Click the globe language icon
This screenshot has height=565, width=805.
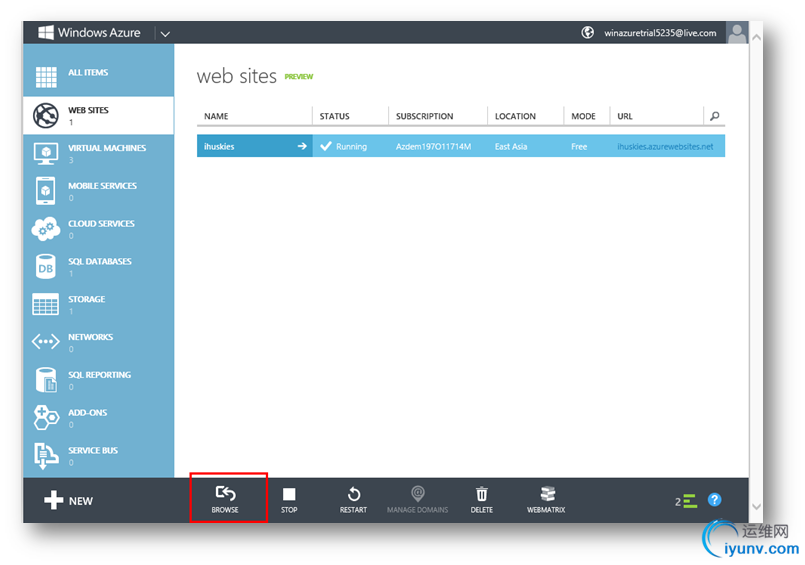point(587,32)
